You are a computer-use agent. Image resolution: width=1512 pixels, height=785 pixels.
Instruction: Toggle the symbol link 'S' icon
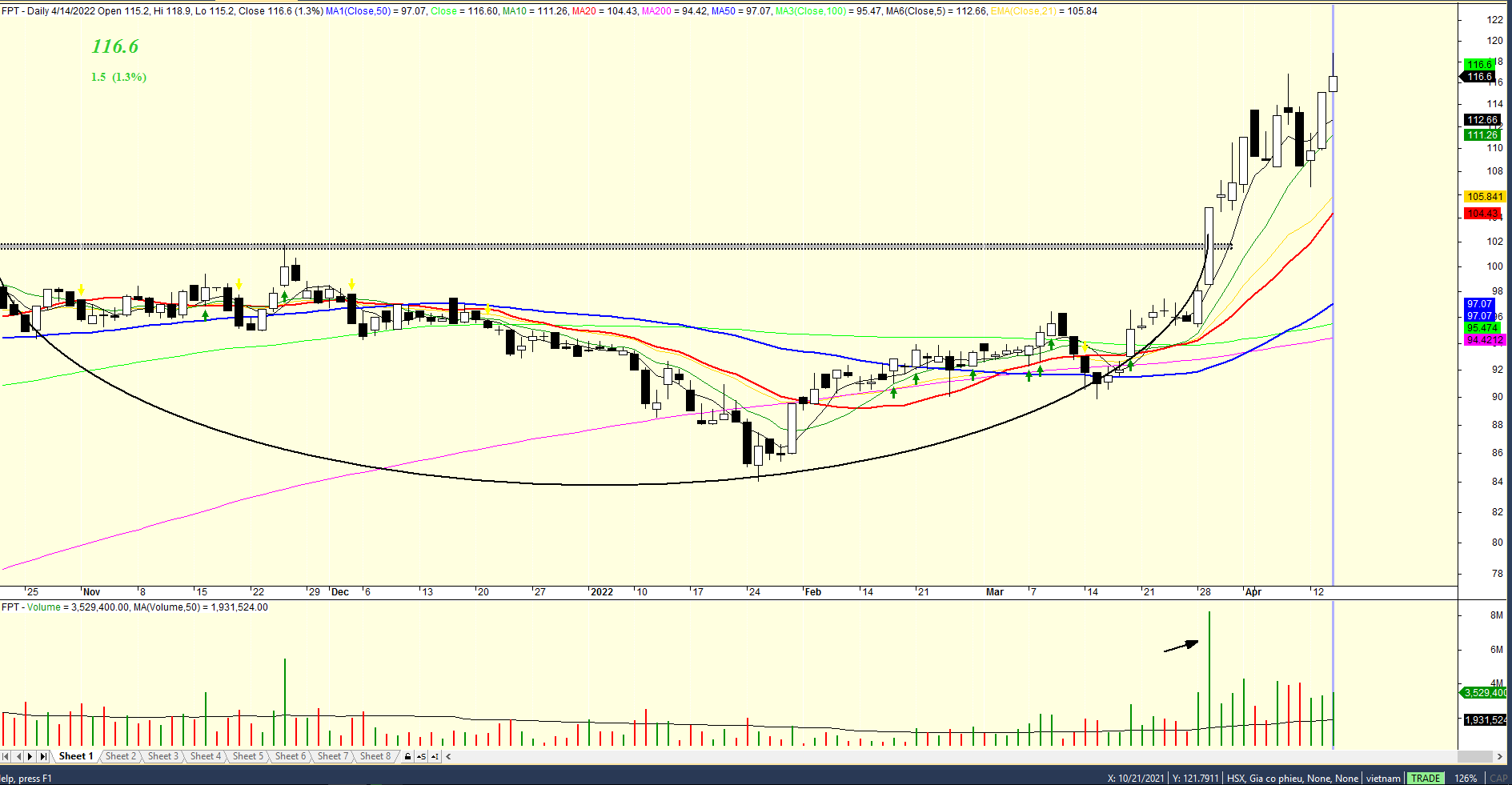click(x=421, y=756)
